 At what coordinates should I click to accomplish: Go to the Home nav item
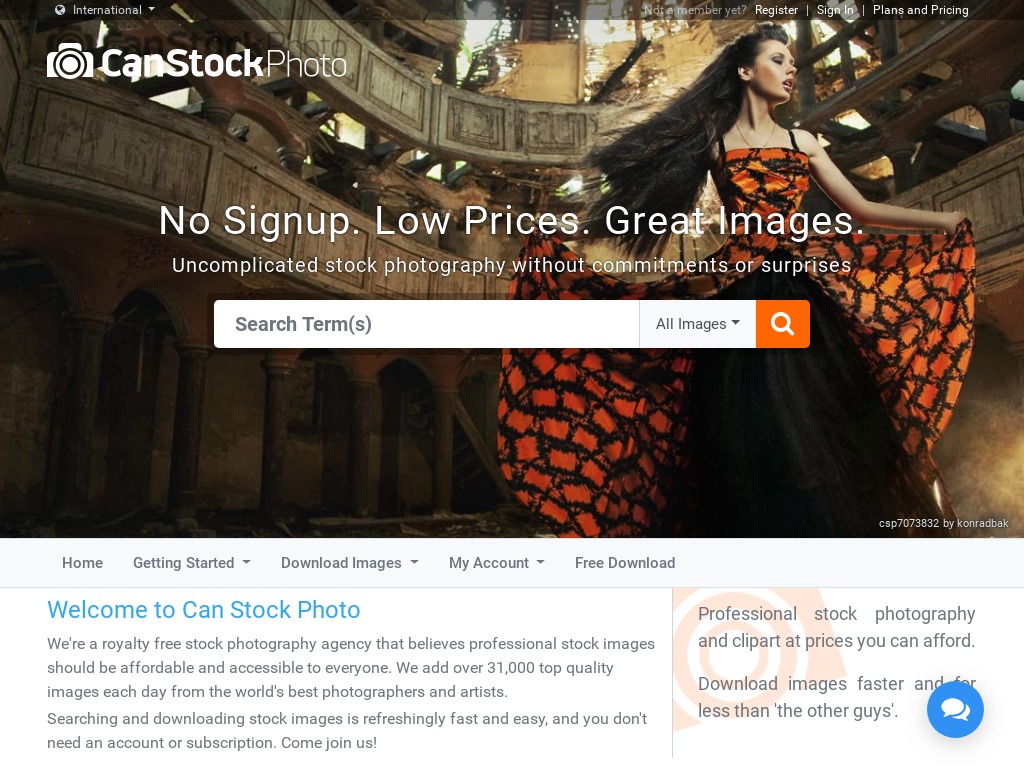pos(82,563)
